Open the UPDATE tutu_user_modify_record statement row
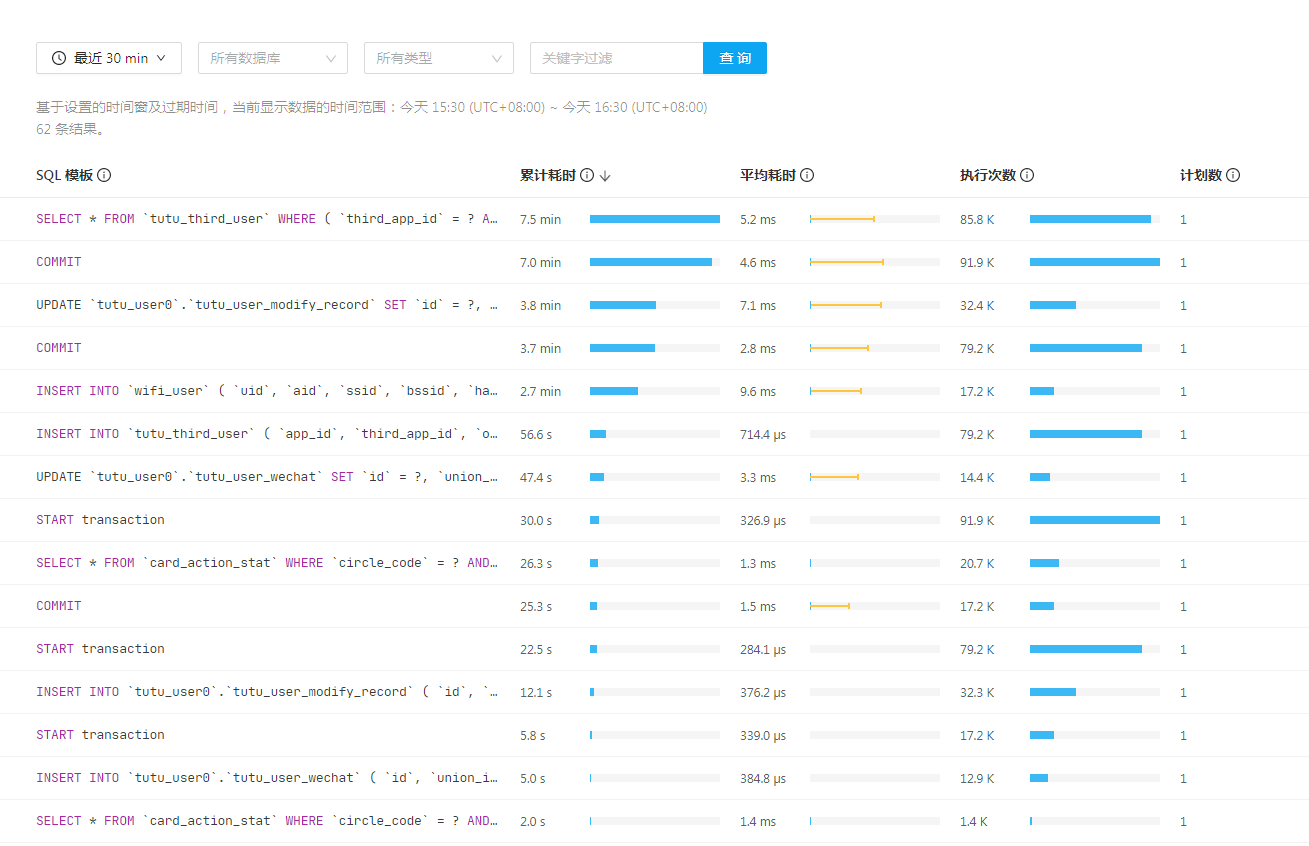This screenshot has height=846, width=1309. (267, 305)
